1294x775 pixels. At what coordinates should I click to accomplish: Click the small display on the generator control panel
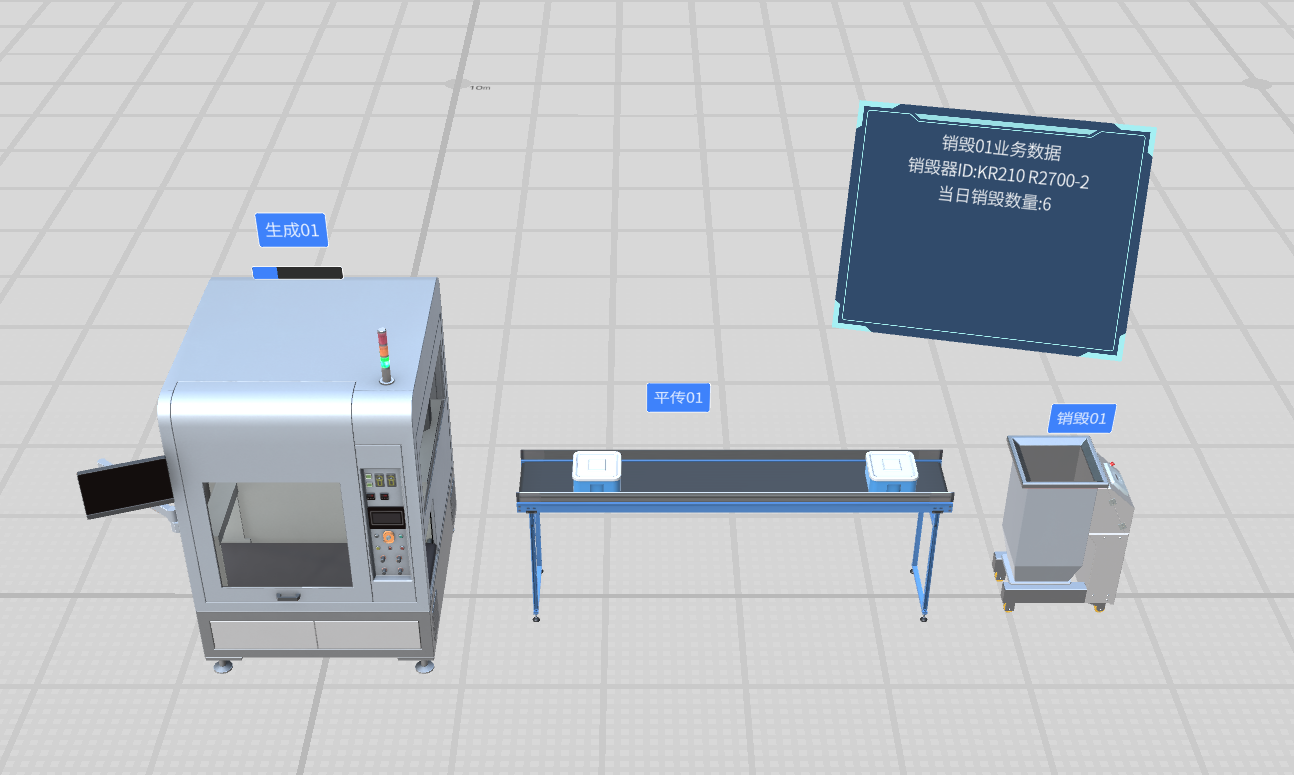coord(387,518)
